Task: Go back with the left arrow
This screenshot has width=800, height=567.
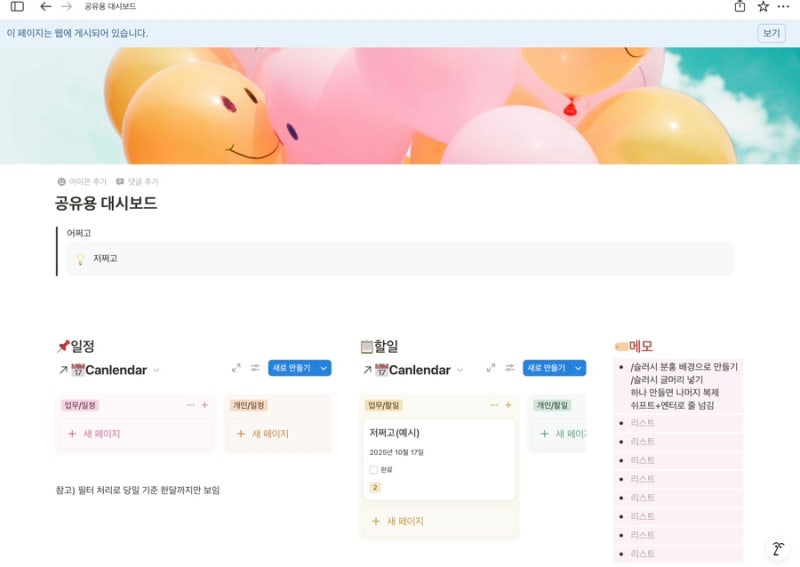Action: (x=45, y=7)
